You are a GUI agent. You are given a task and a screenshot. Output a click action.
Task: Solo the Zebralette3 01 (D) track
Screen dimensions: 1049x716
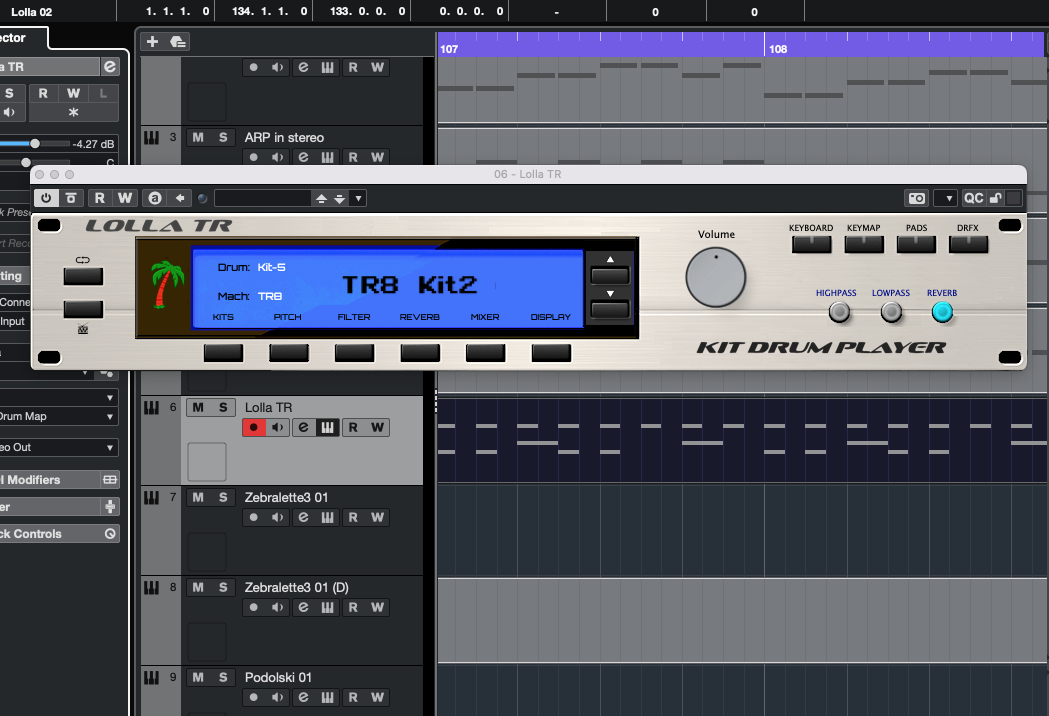(x=223, y=588)
